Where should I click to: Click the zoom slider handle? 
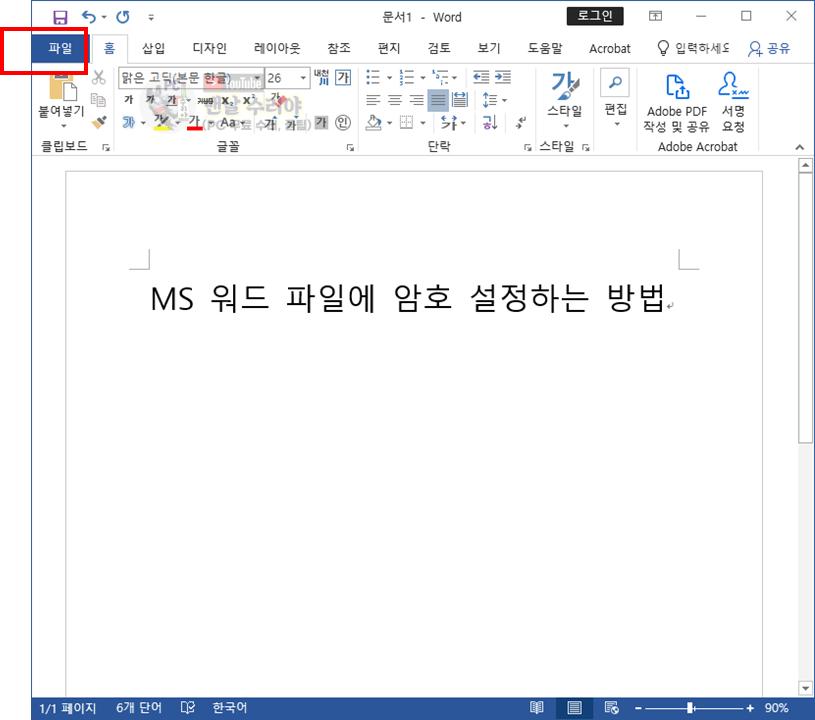690,708
